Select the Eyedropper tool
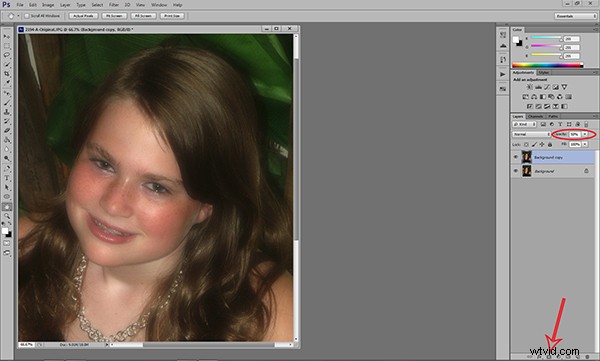The width and height of the screenshot is (600, 361). [7, 83]
